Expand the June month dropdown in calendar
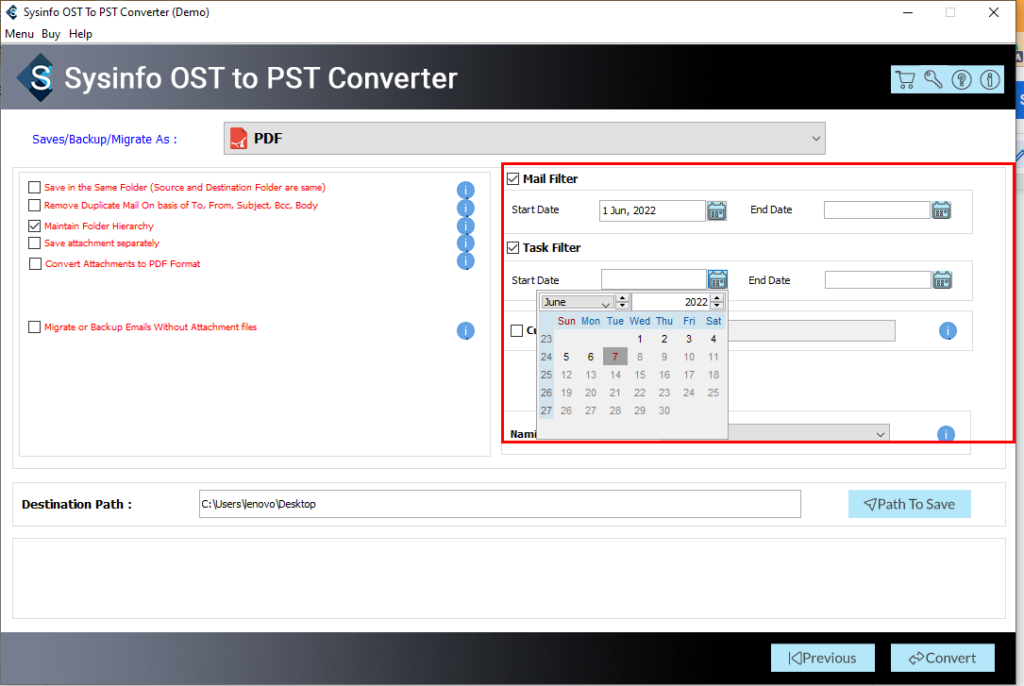 coord(577,302)
